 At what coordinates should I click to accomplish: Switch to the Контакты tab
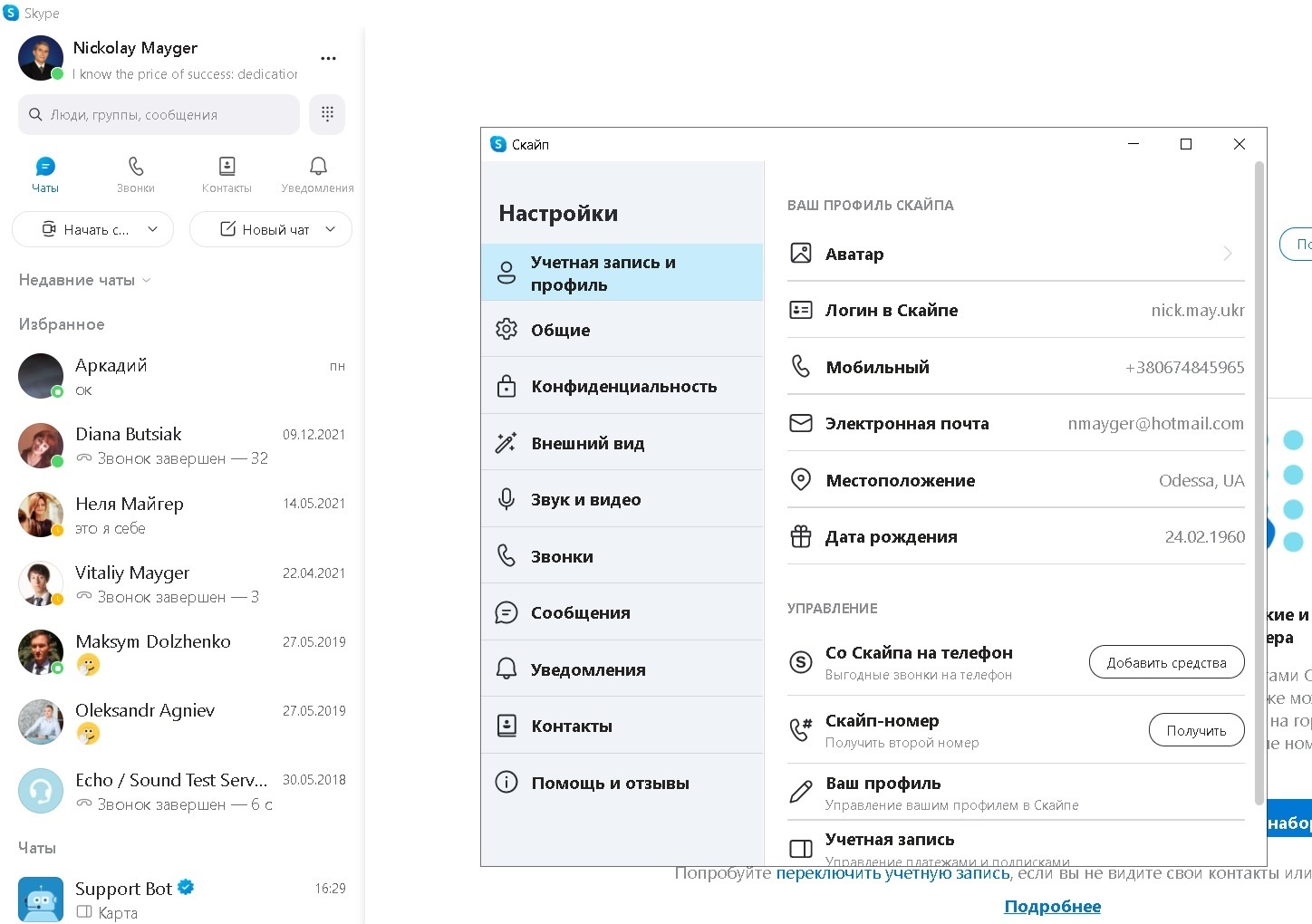pos(227,175)
